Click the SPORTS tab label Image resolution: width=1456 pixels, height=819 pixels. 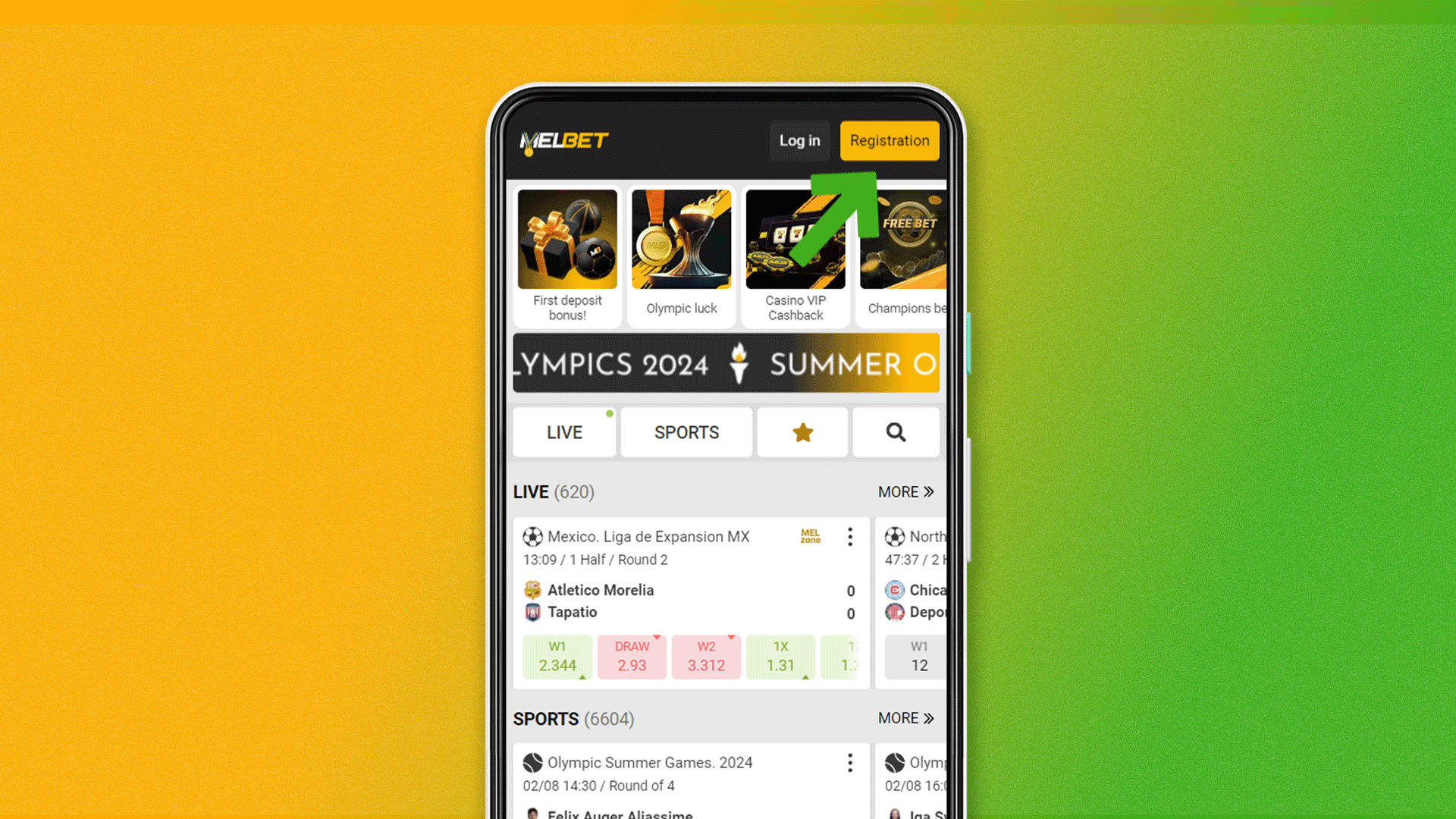click(687, 431)
